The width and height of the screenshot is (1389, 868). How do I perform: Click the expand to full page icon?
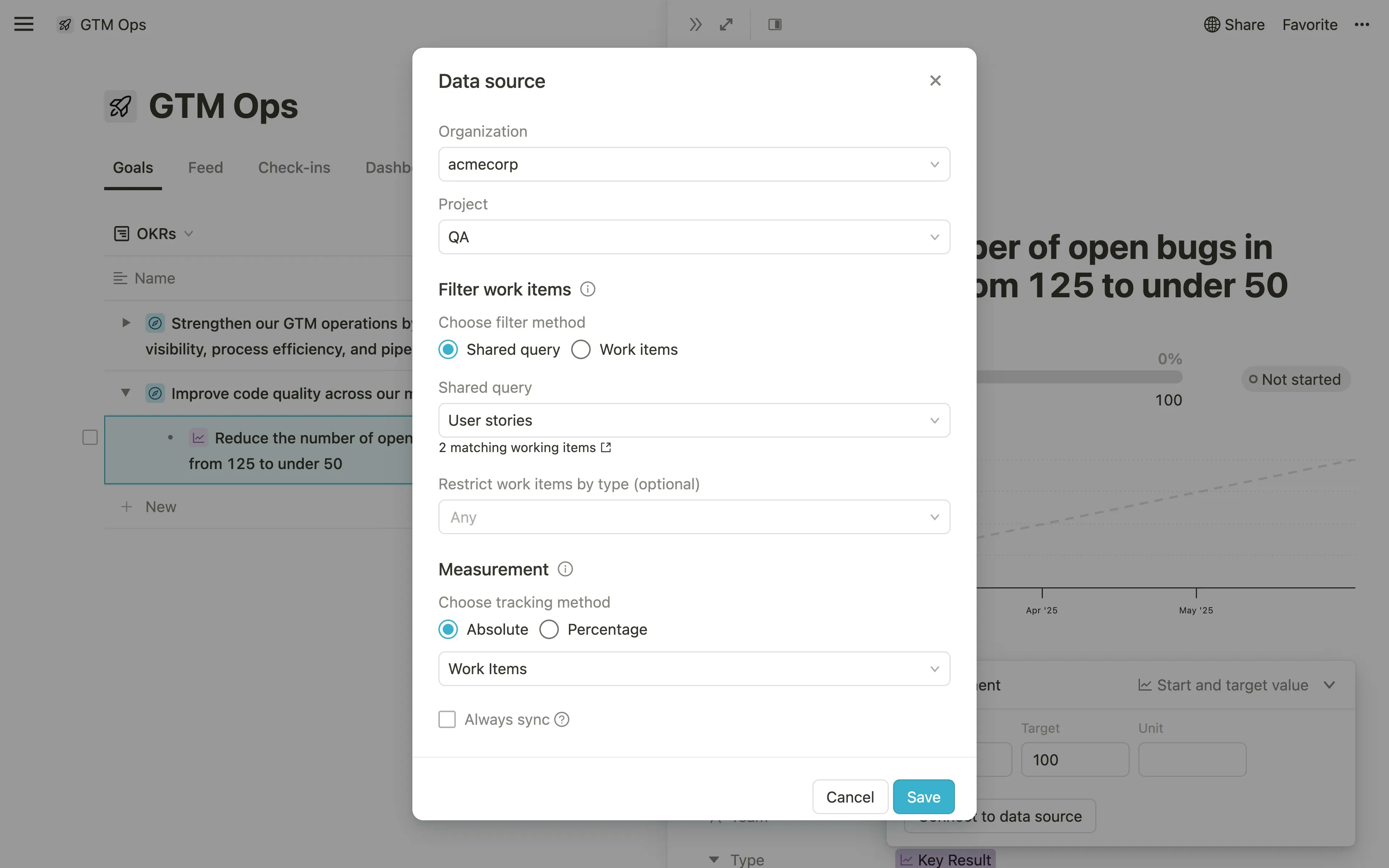coord(726,24)
